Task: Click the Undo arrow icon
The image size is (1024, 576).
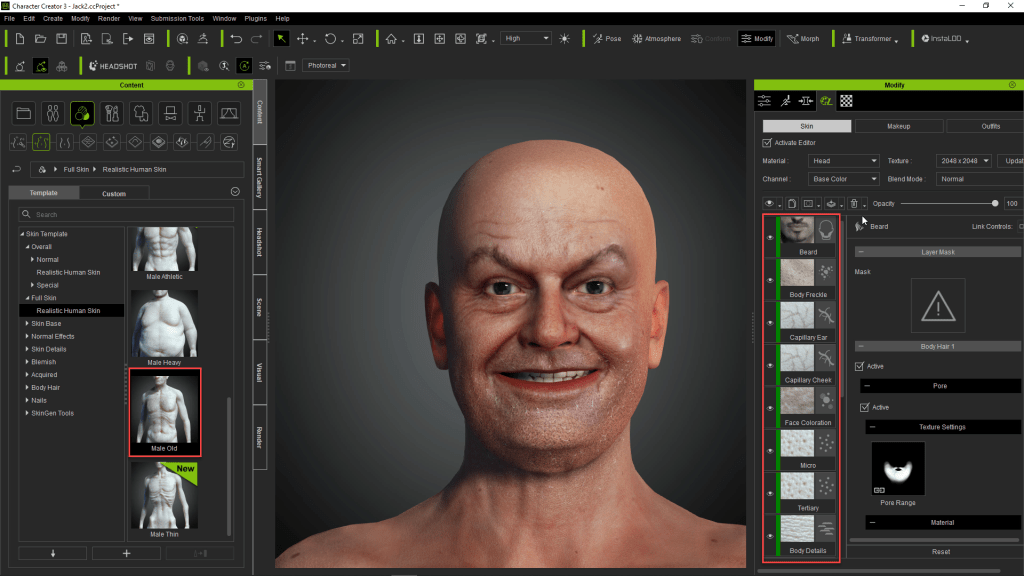Action: tap(236, 39)
